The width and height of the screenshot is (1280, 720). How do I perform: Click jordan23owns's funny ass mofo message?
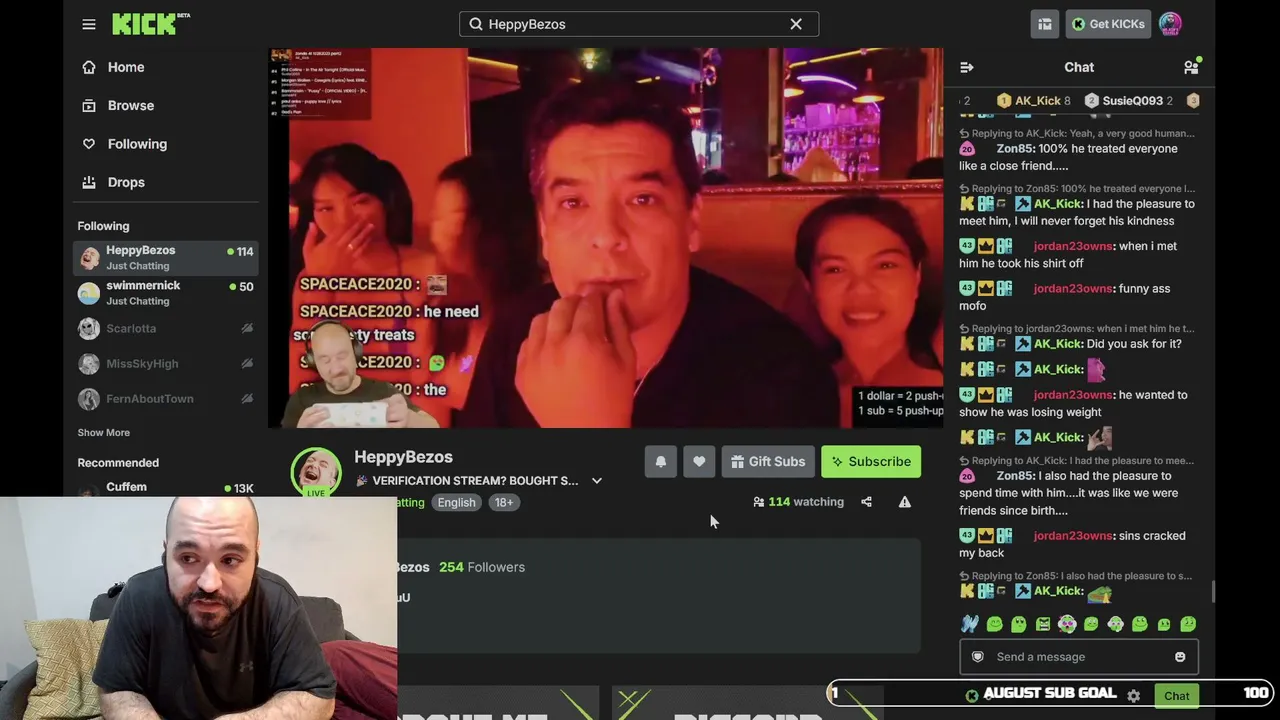(1078, 297)
